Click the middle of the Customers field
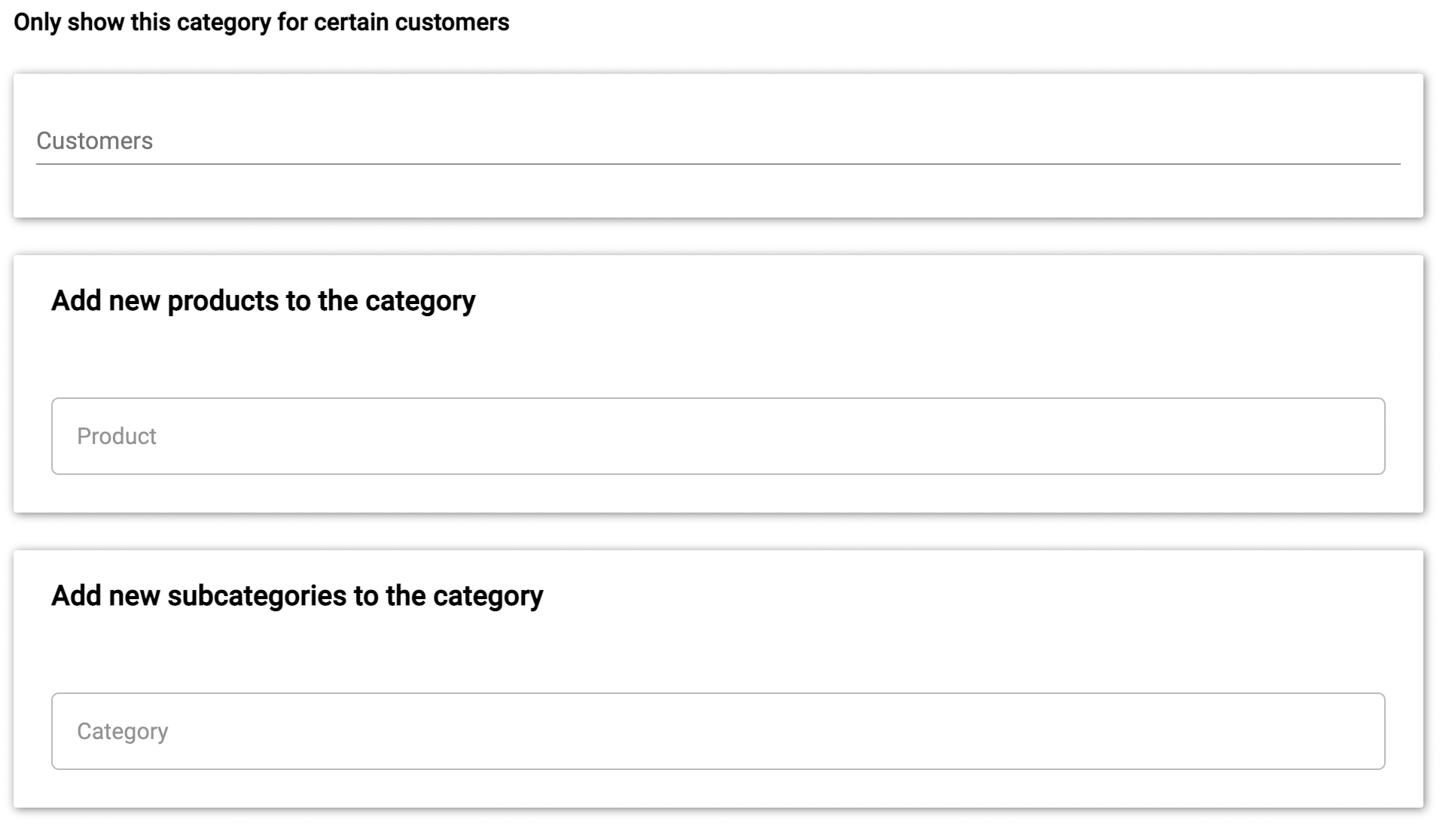Viewport: 1455px width, 840px height. coord(718,142)
